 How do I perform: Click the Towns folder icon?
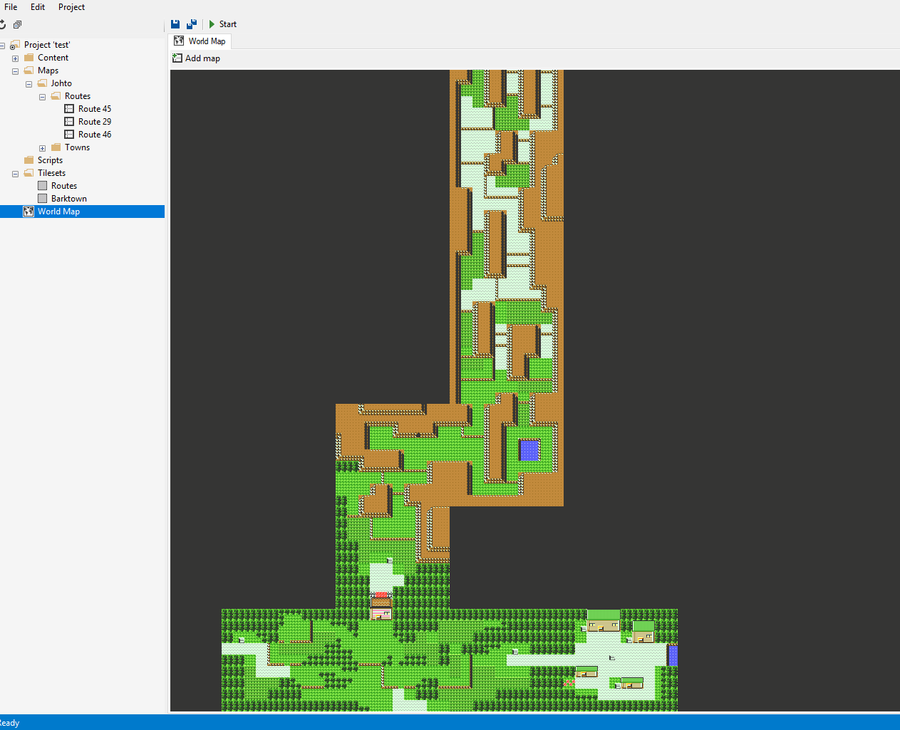56,147
